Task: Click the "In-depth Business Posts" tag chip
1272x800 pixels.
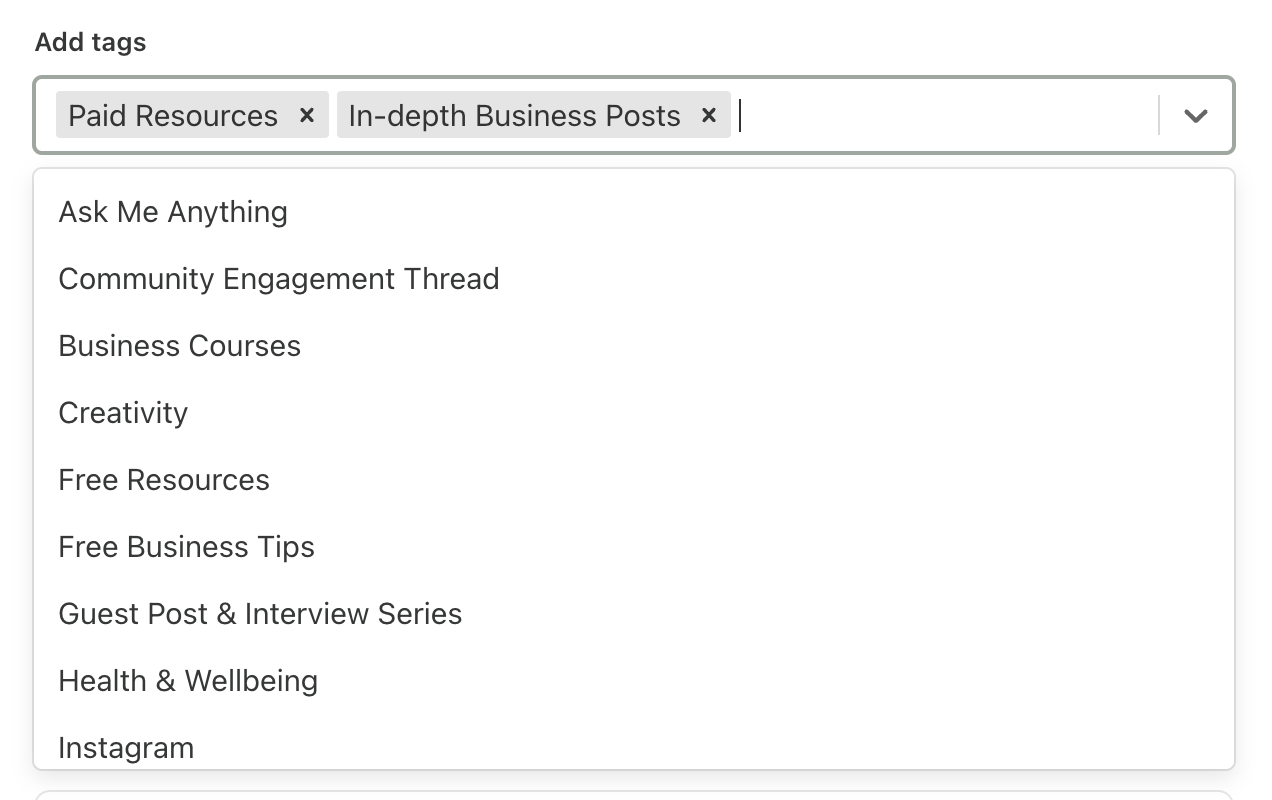Action: (x=513, y=115)
